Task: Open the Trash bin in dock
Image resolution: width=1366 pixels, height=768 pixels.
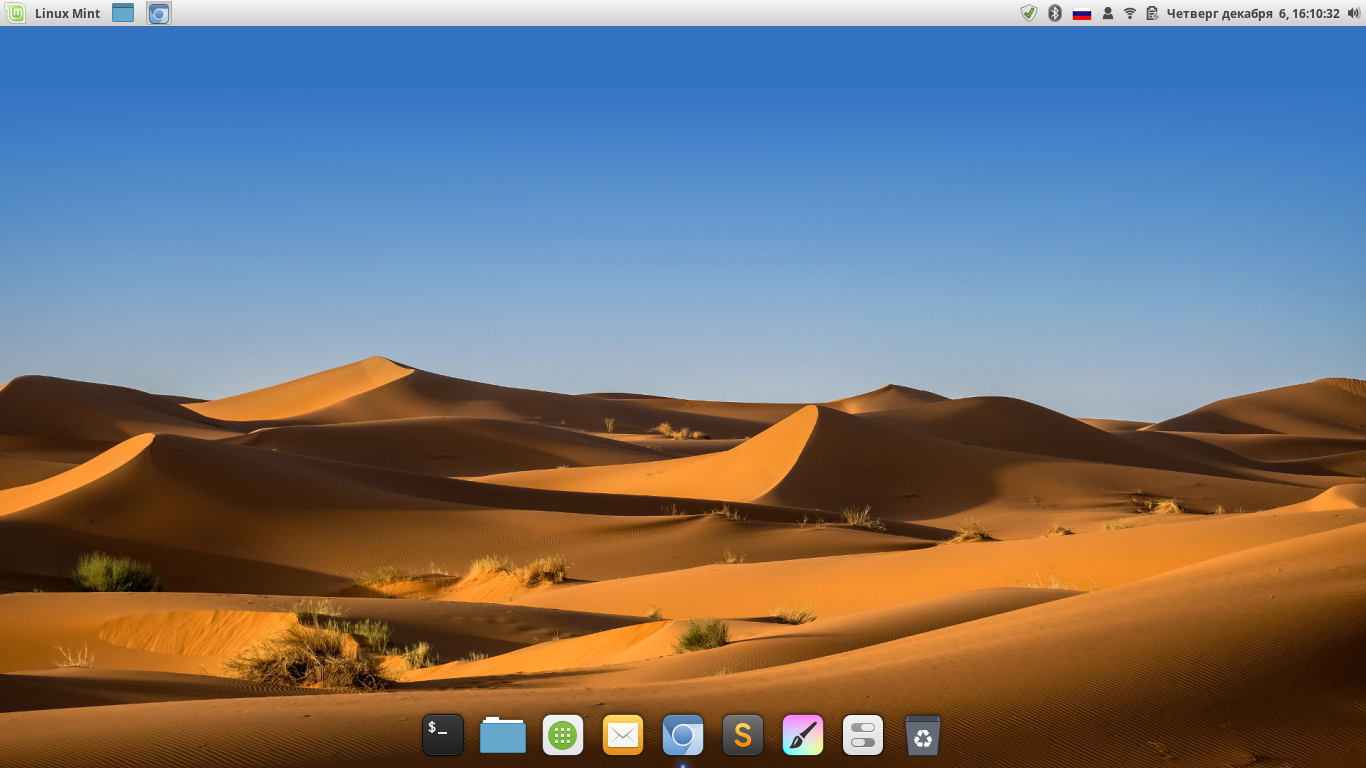Action: point(923,735)
